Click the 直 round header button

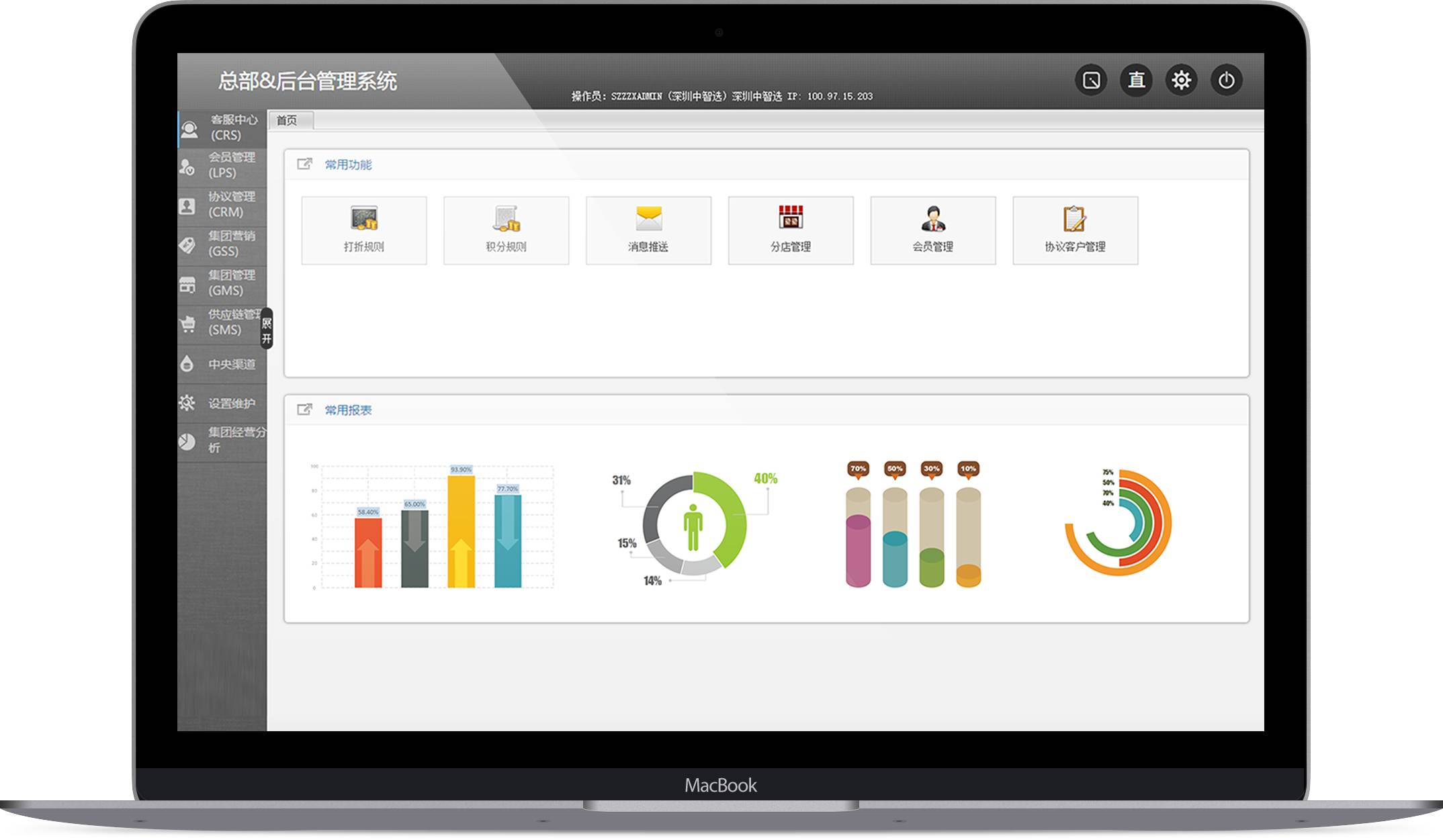pyautogui.click(x=1136, y=81)
